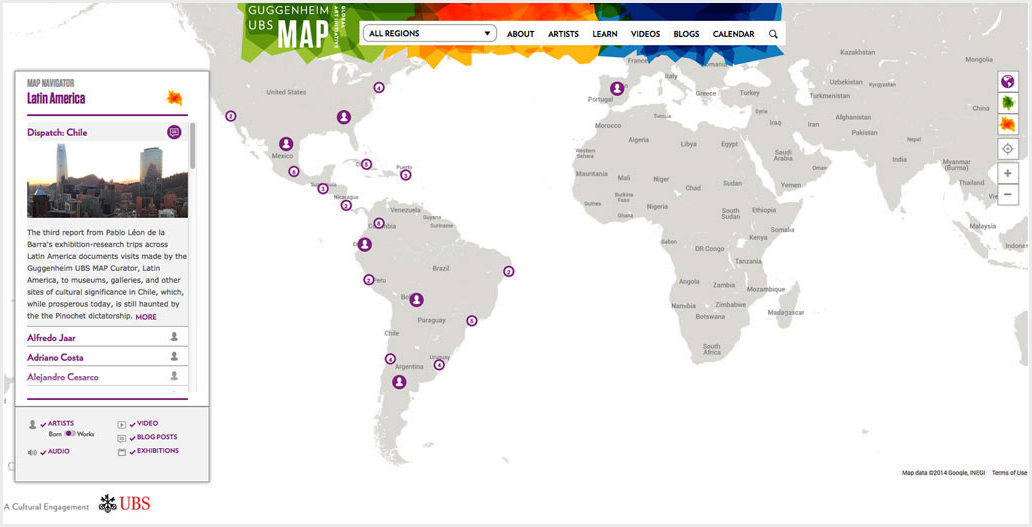This screenshot has height=527, width=1032.
Task: Click the artist marker in southern Argentina
Action: tap(399, 382)
